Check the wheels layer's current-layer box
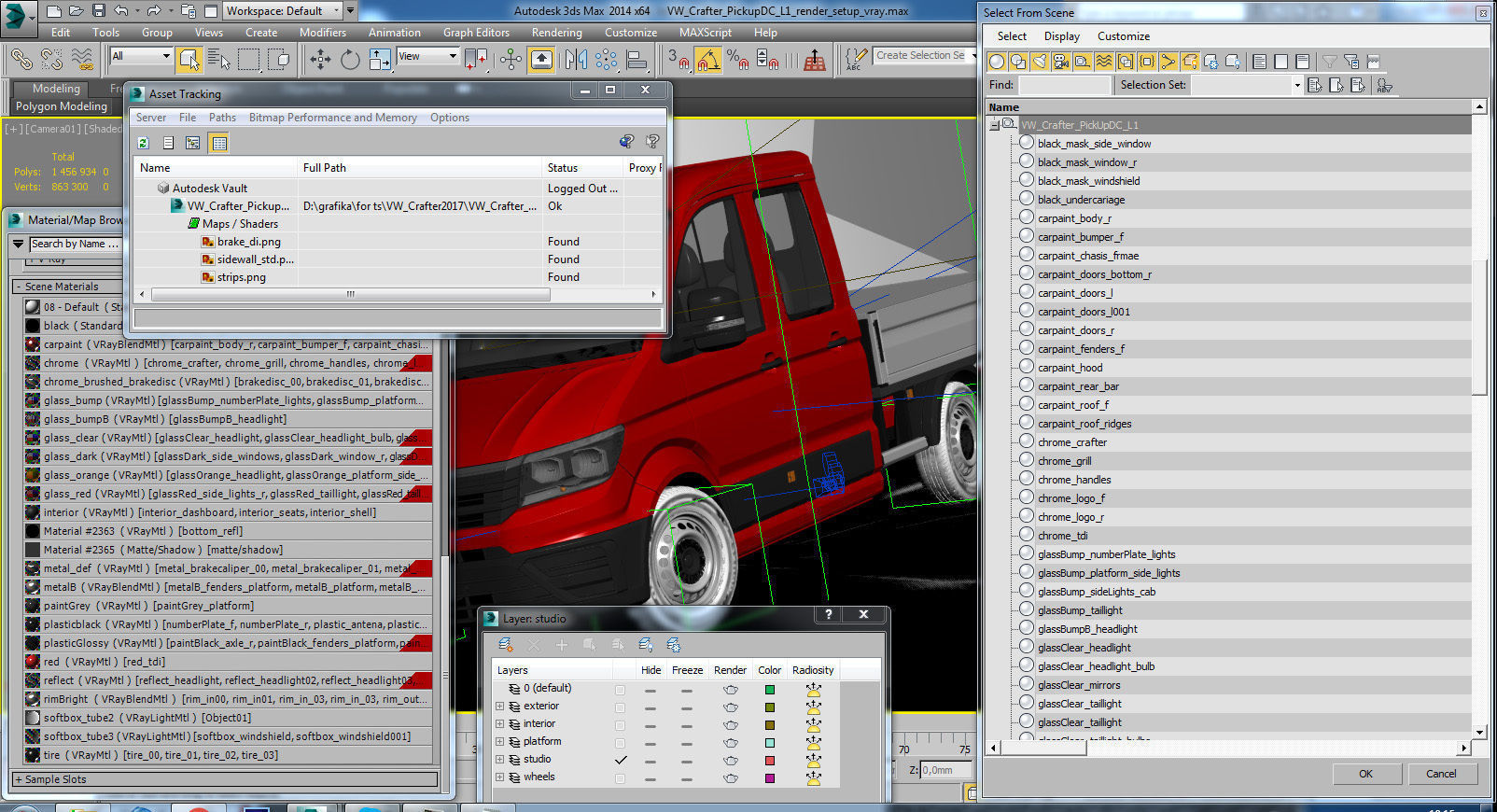The height and width of the screenshot is (812, 1497). pos(620,778)
